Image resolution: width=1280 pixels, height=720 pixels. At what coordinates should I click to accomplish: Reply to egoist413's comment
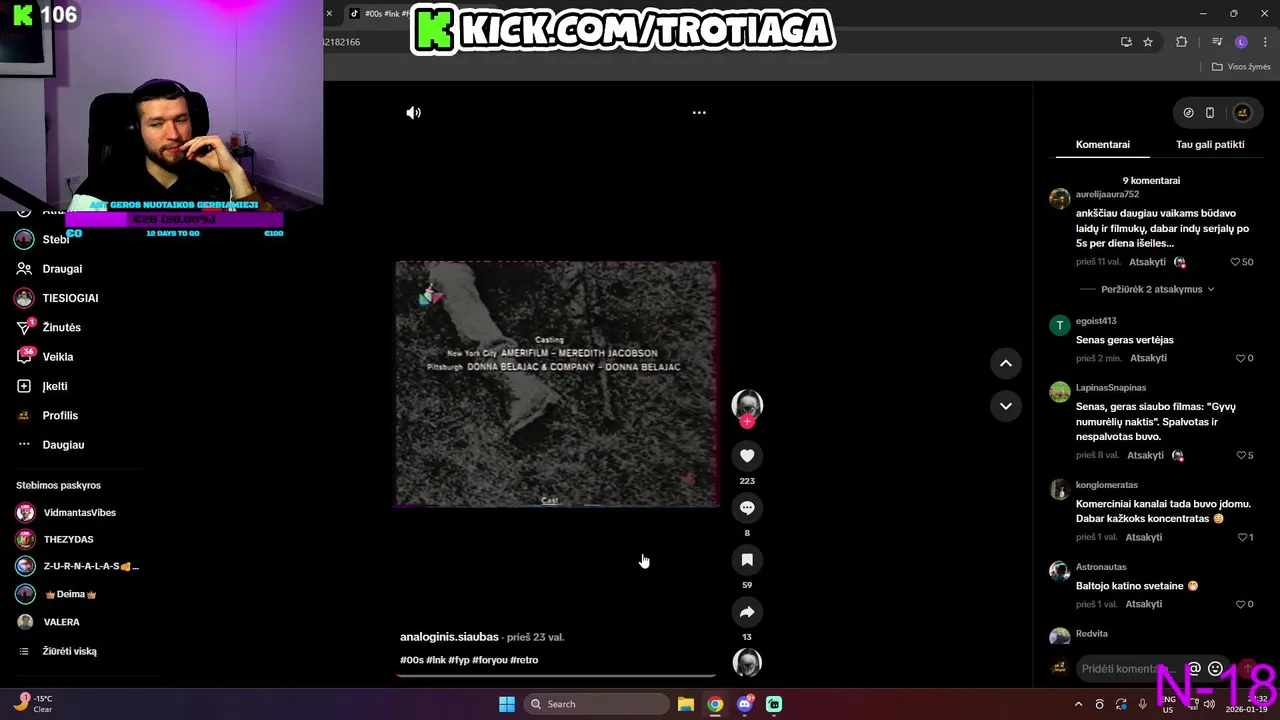coord(1148,358)
